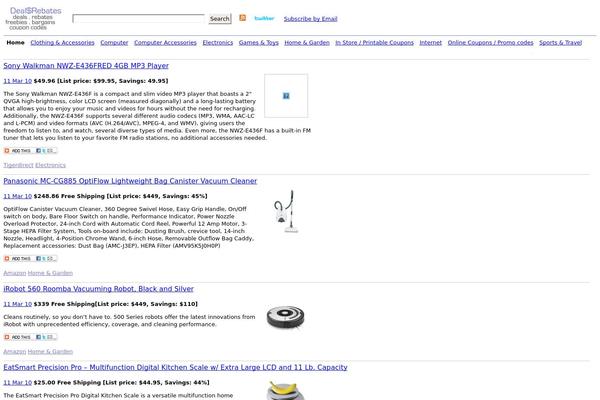Open the Electronics tag under Sony Walkman
Image resolution: width=600 pixels, height=400 pixels.
point(51,165)
